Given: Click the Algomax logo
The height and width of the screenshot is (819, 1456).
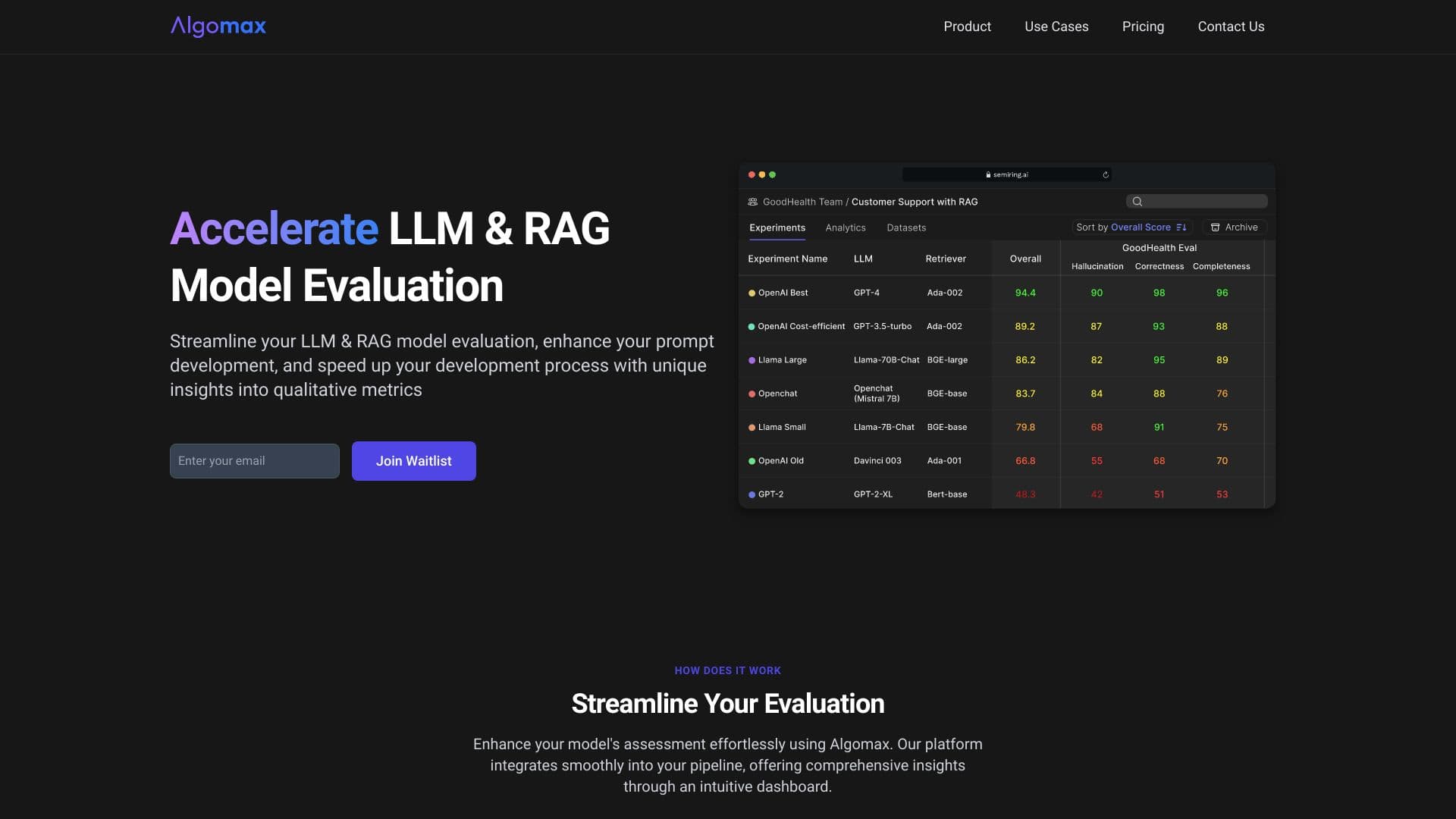Looking at the screenshot, I should pyautogui.click(x=218, y=27).
